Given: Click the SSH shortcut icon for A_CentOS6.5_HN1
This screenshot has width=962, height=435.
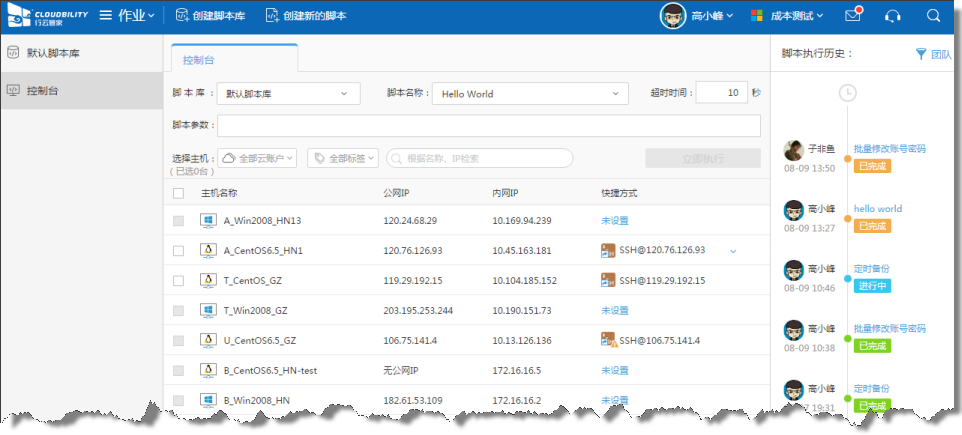Looking at the screenshot, I should tap(608, 250).
